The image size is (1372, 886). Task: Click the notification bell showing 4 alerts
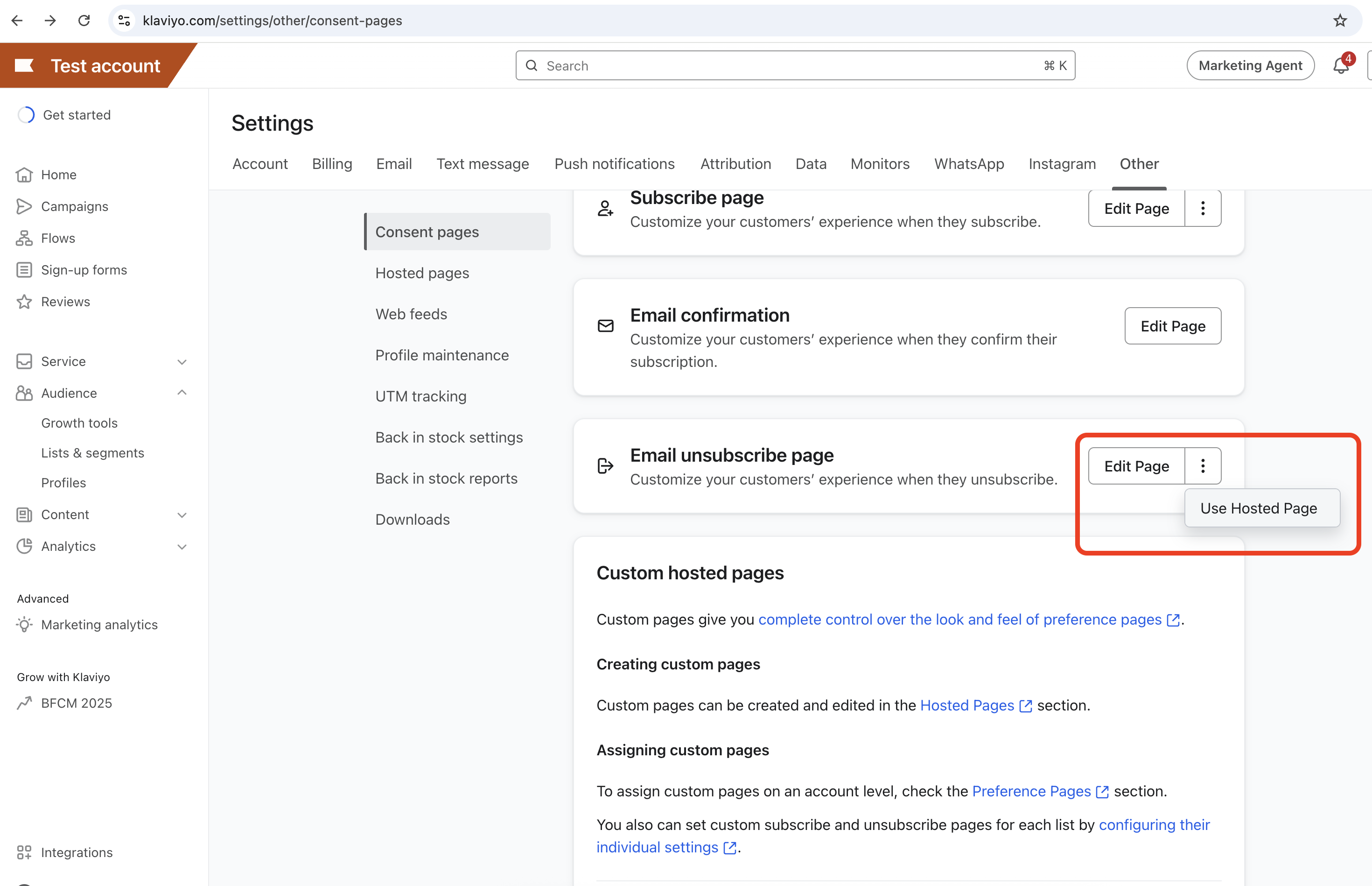(x=1340, y=65)
